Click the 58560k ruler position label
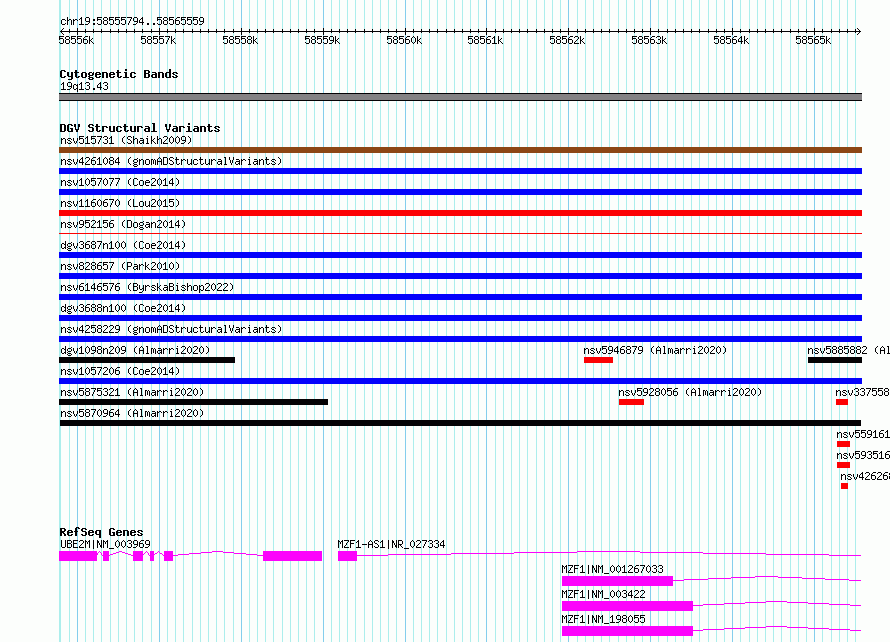 (x=404, y=40)
